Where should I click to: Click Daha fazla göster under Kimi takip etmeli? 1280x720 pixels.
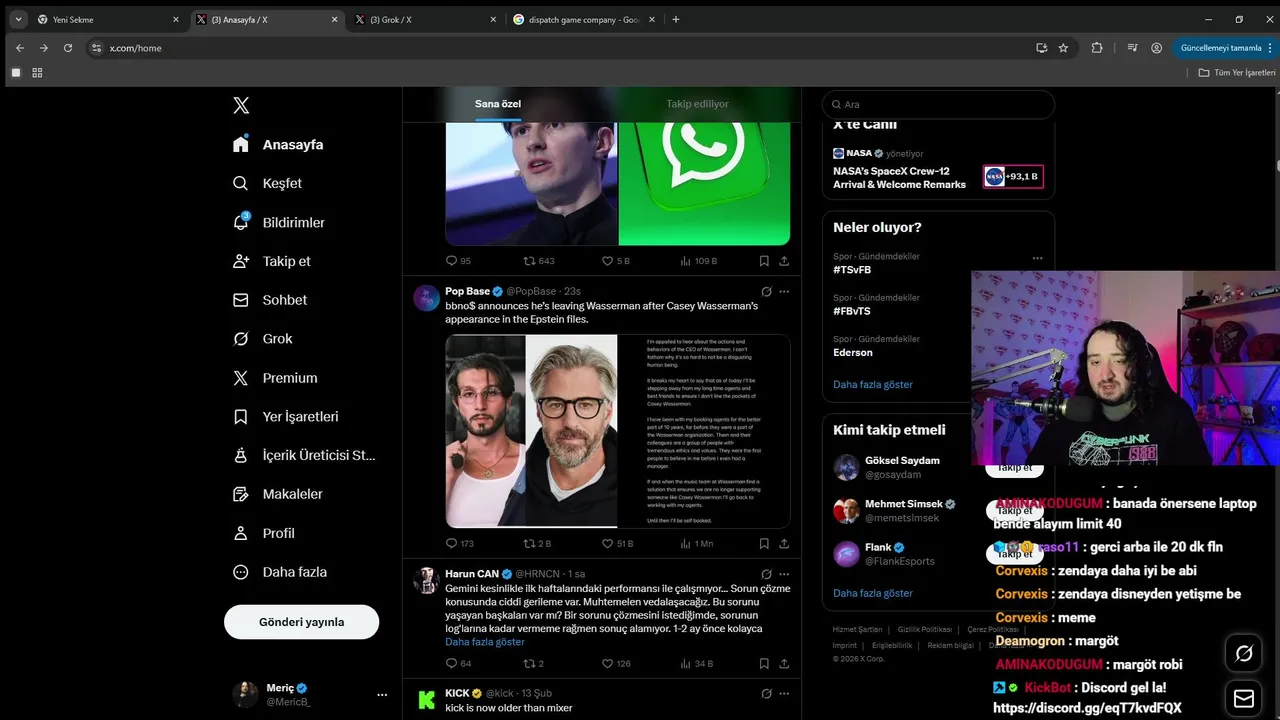click(873, 593)
